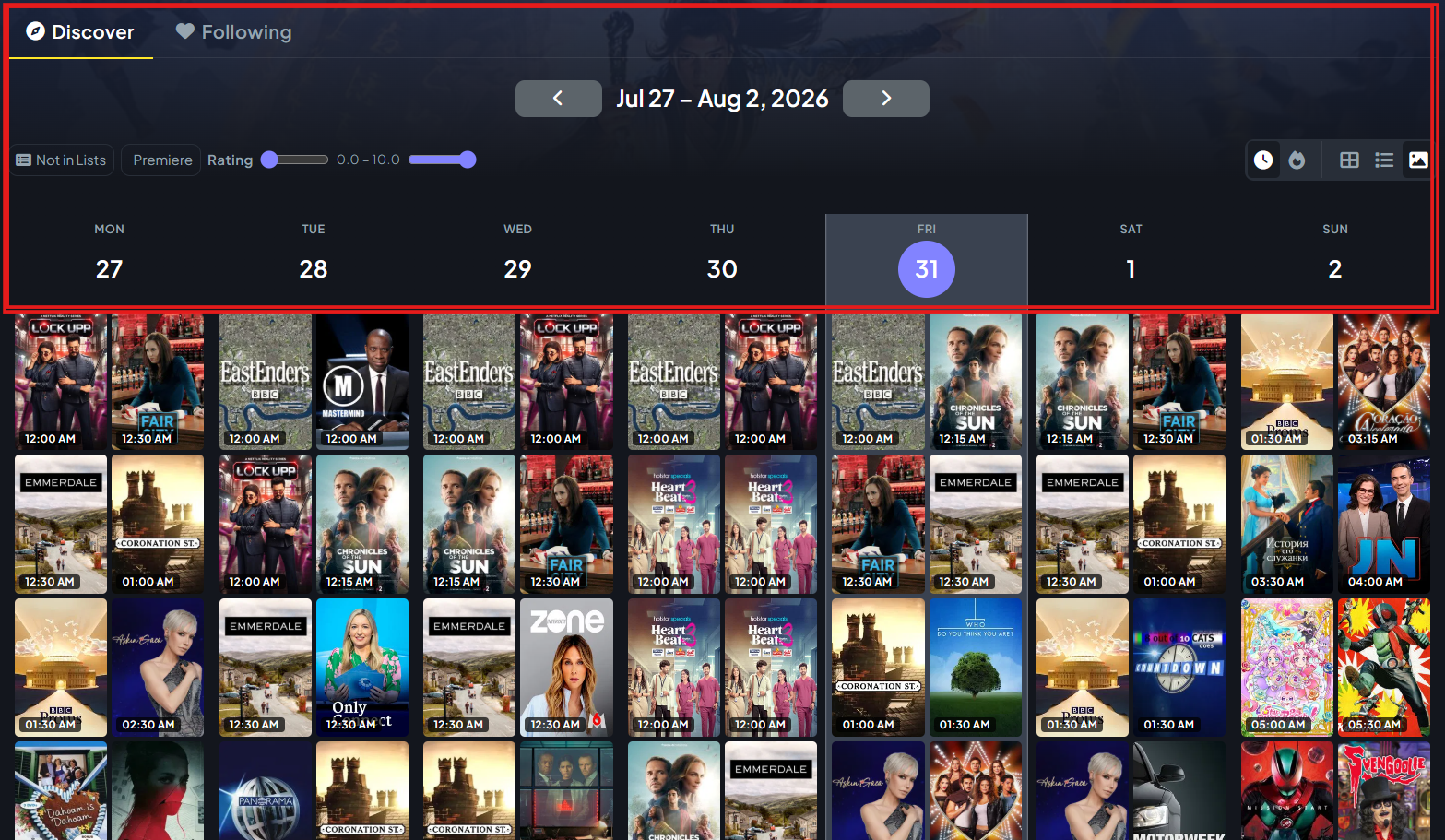The image size is (1445, 840).
Task: Go to previous week with left chevron
Action: click(558, 99)
